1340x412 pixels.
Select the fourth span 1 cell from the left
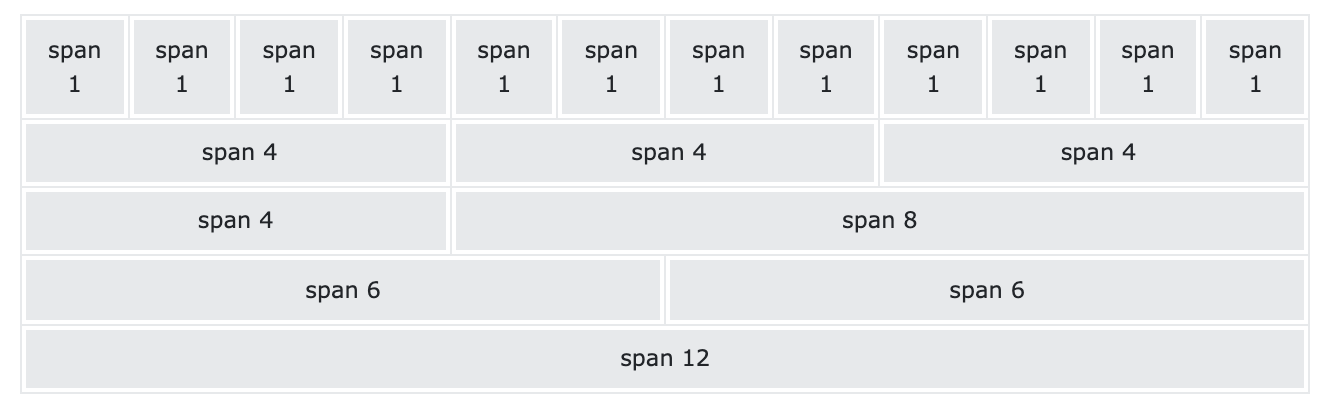click(x=396, y=67)
